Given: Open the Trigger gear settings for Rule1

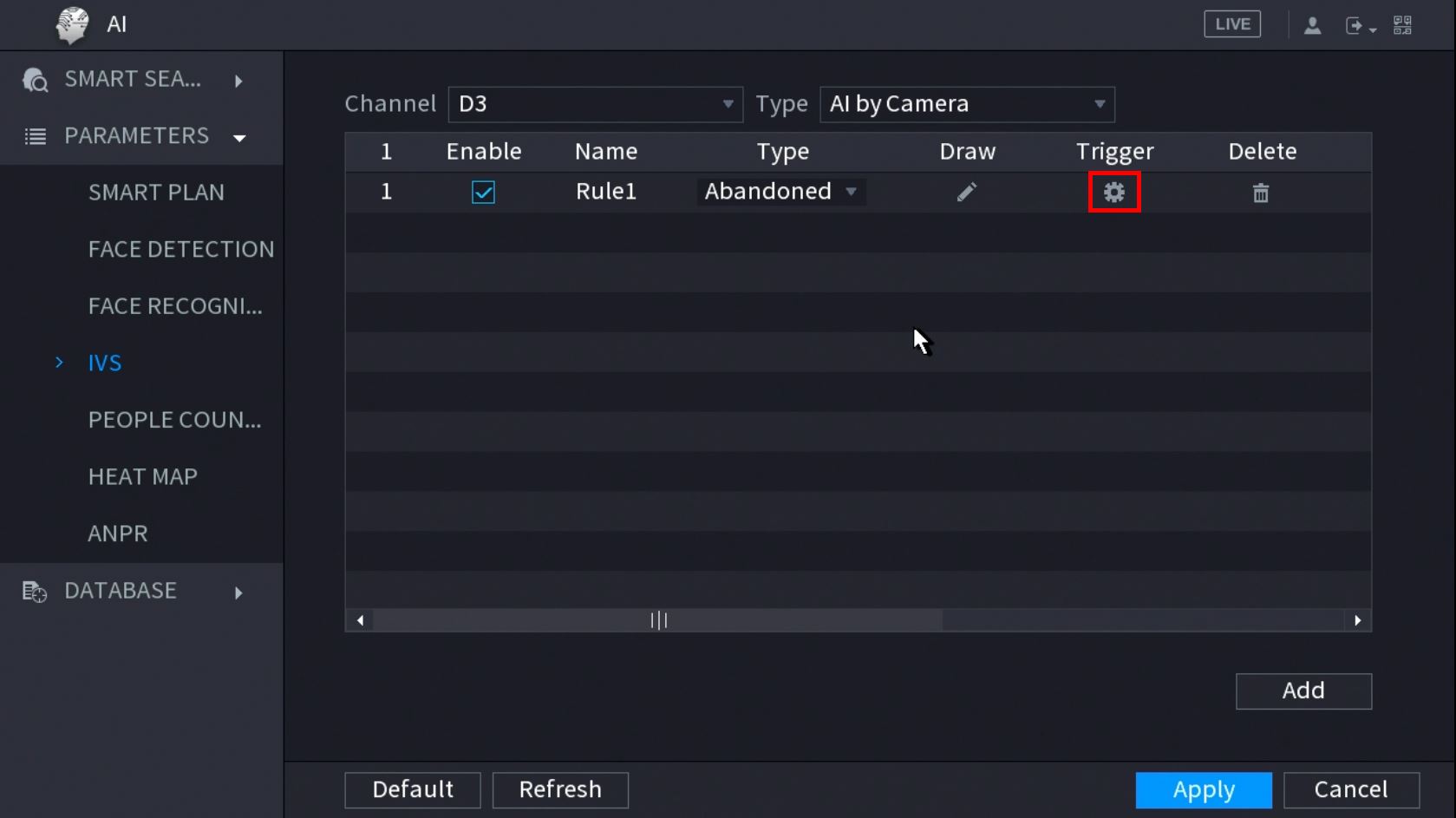Looking at the screenshot, I should (1113, 192).
